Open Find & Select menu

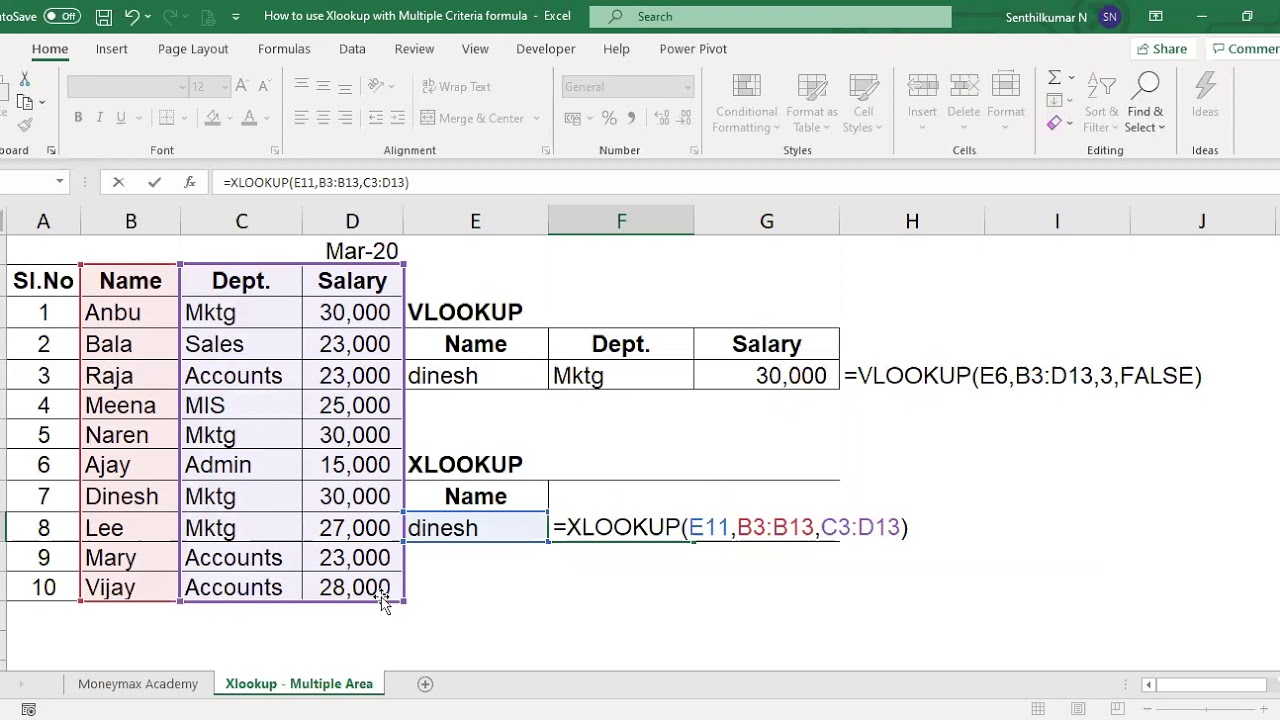point(1146,103)
